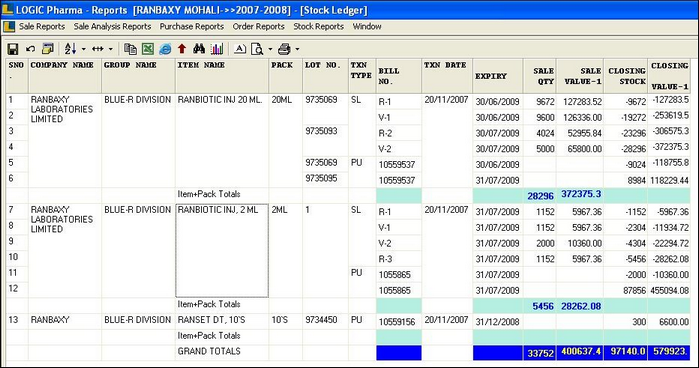Select the 'RANBIOTIC INJ, 2 ML' item cell
Screen dimensions: 699x368
coord(222,251)
